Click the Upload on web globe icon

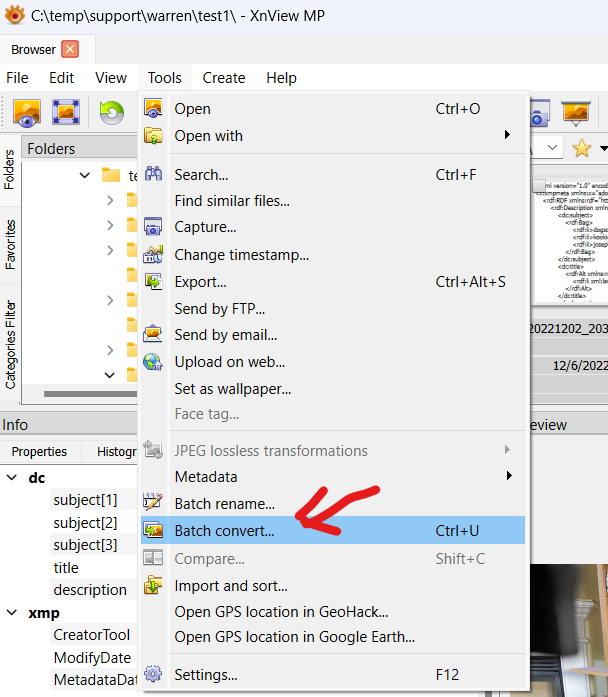tap(153, 361)
